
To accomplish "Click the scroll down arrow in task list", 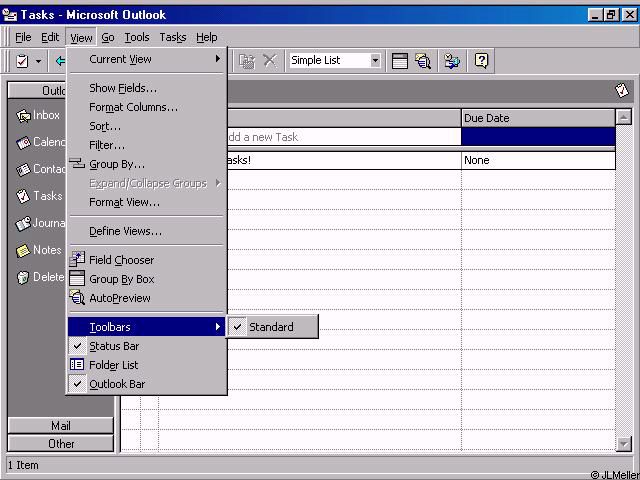I will point(624,443).
